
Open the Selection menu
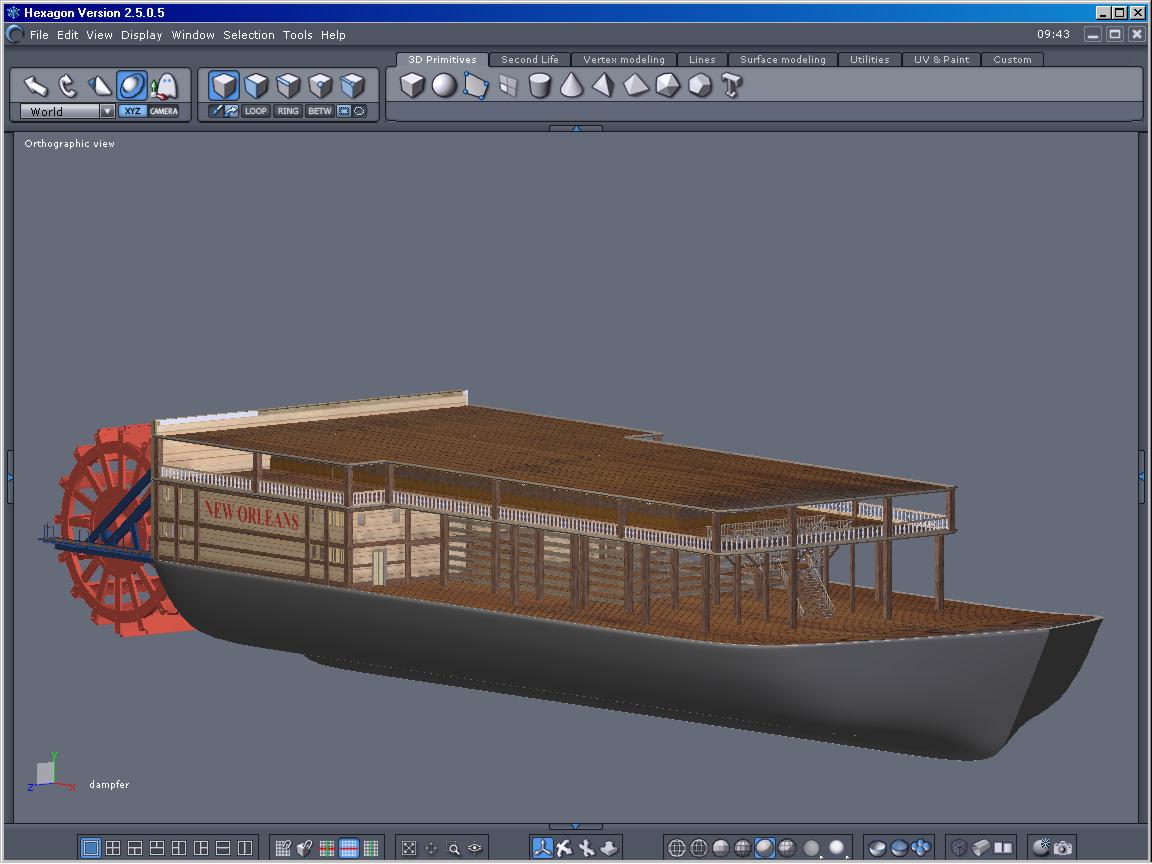point(248,35)
